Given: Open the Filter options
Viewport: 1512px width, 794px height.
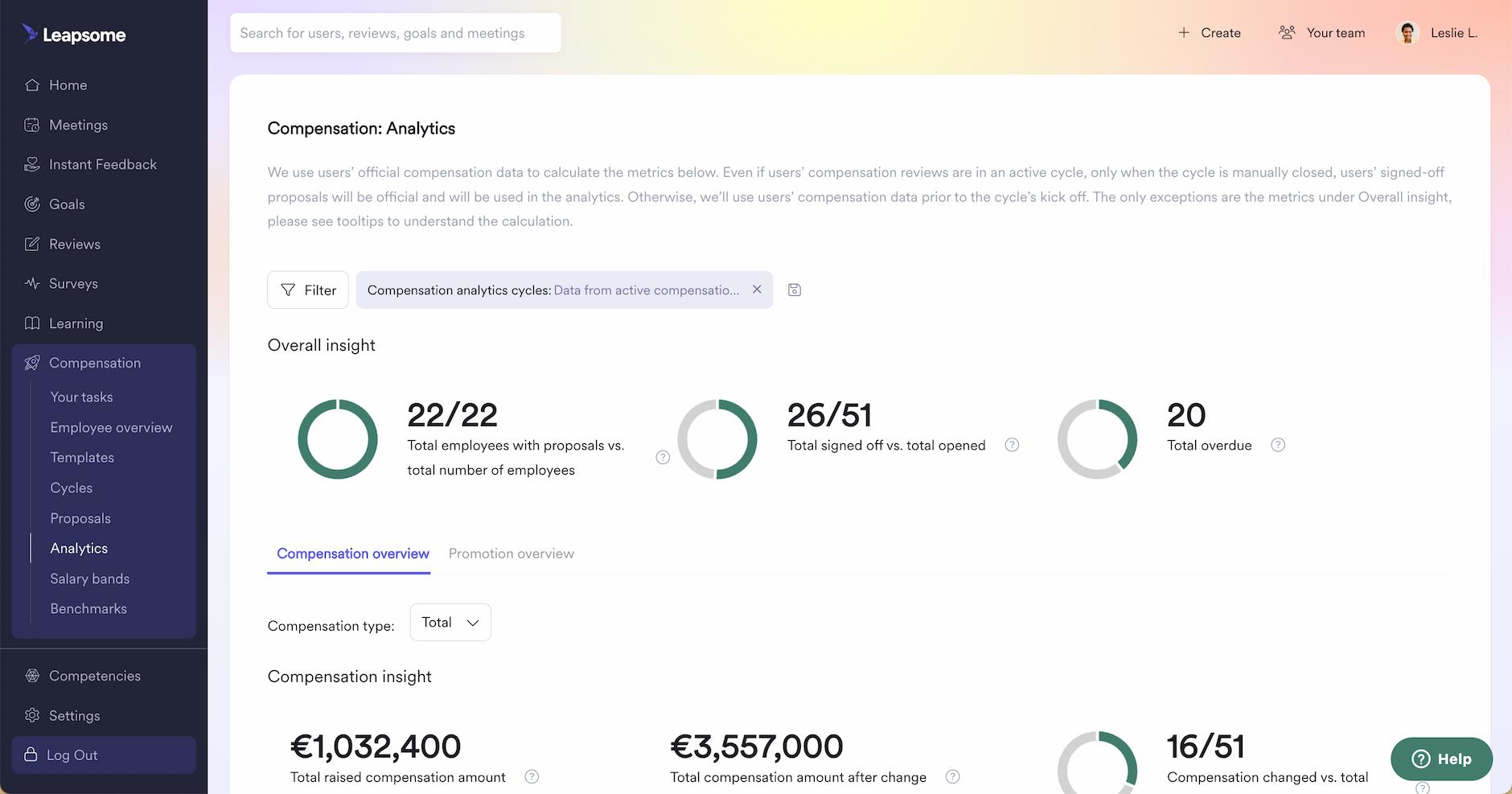Looking at the screenshot, I should [x=308, y=290].
